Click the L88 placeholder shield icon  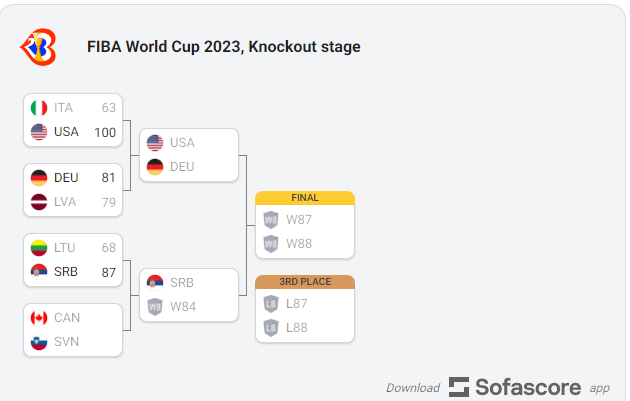271,327
